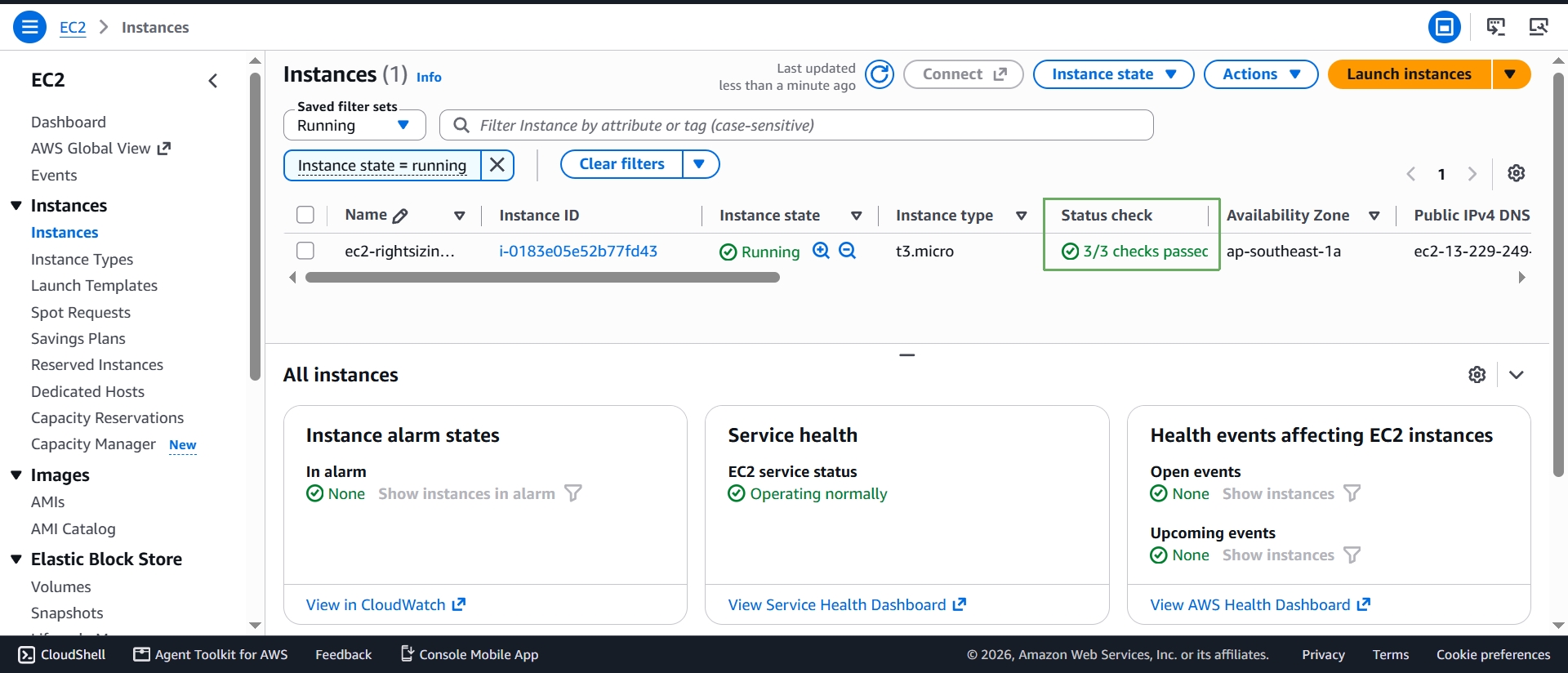Click funnel icon beside Show instances in alarm
Image resolution: width=1568 pixels, height=673 pixels.
click(x=573, y=493)
